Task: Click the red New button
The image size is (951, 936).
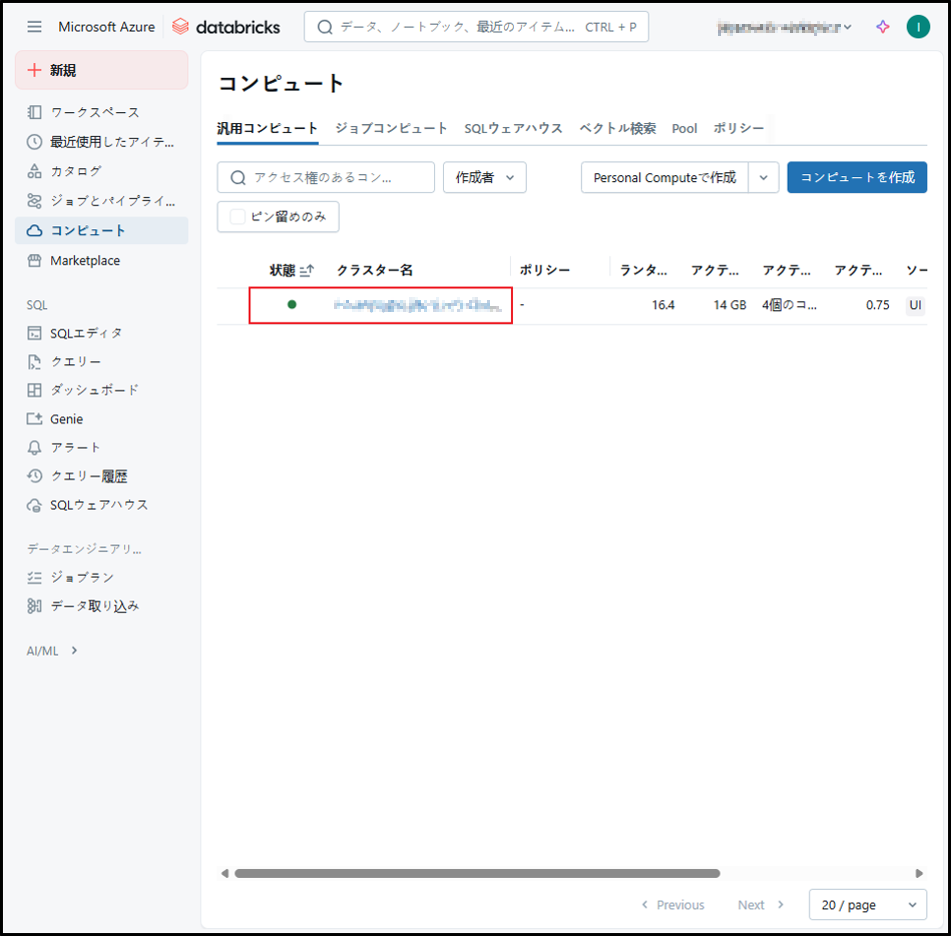Action: tap(101, 70)
